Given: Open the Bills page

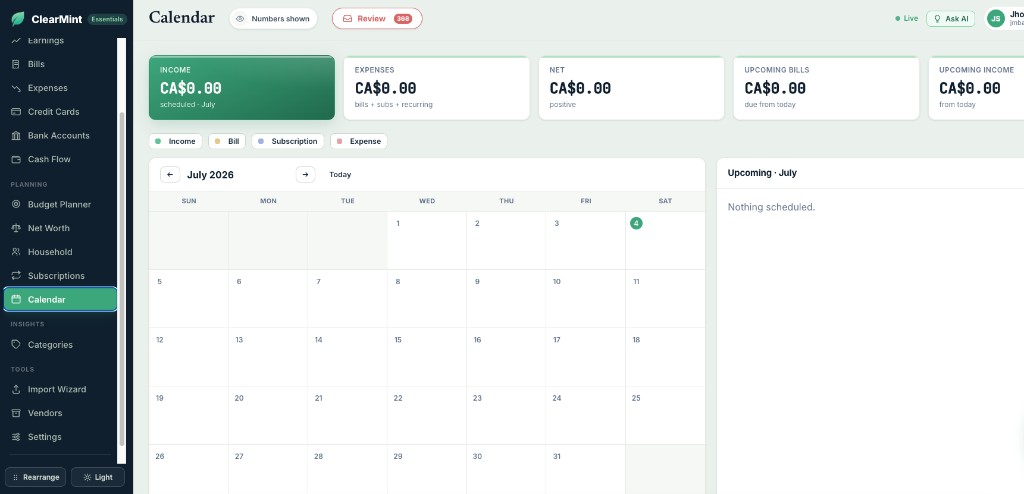Looking at the screenshot, I should coord(60,64).
